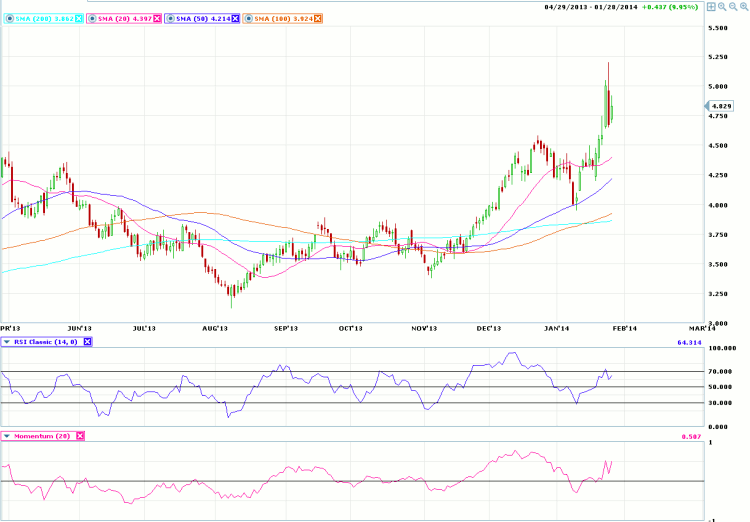Viewport: 750px width, 522px height.
Task: Close the SMA (50) overlay
Action: click(x=236, y=19)
